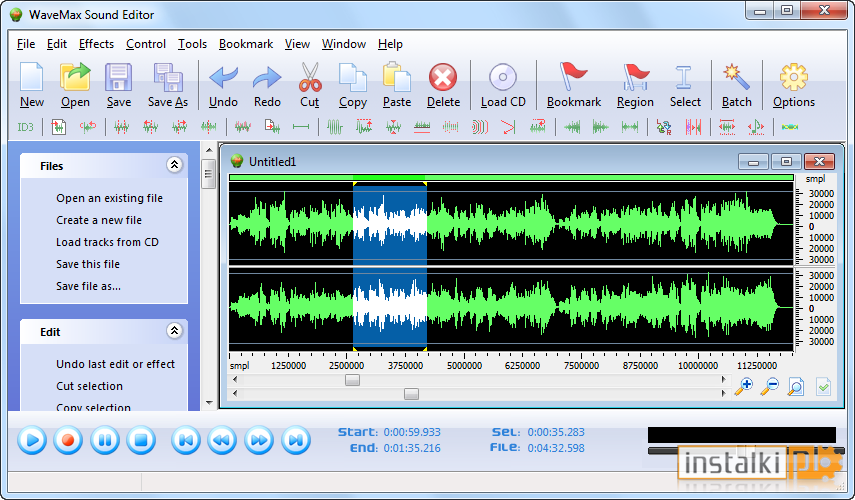Screen dimensions: 855x500
Task: Click the Select cursor icon in the toolbar
Action: tap(684, 77)
